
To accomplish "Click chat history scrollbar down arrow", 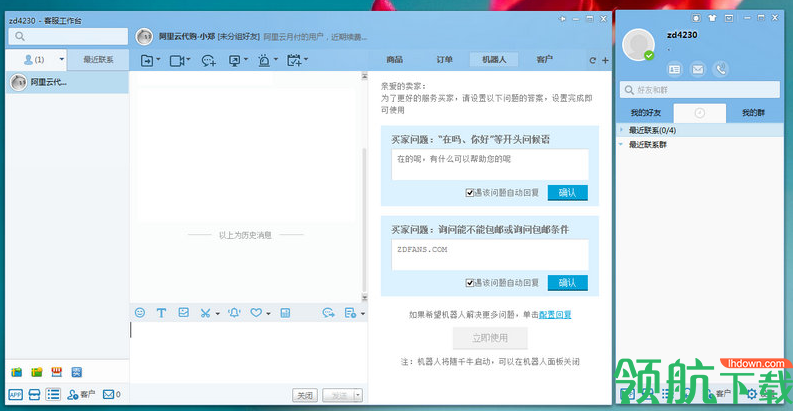I will [x=364, y=298].
